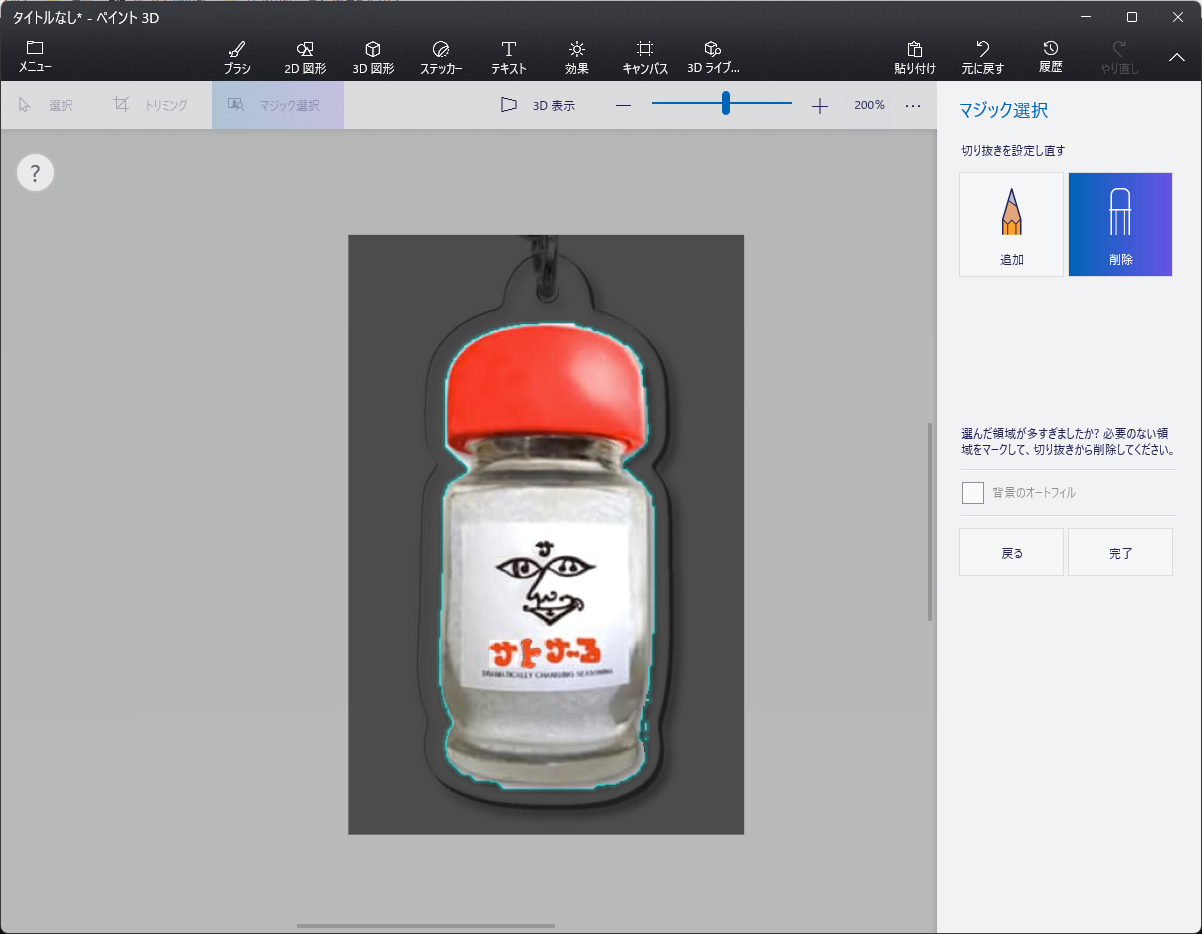Collapse the ribbon with the chevron arrow
Screen dimensions: 1202x934
[x=1177, y=57]
